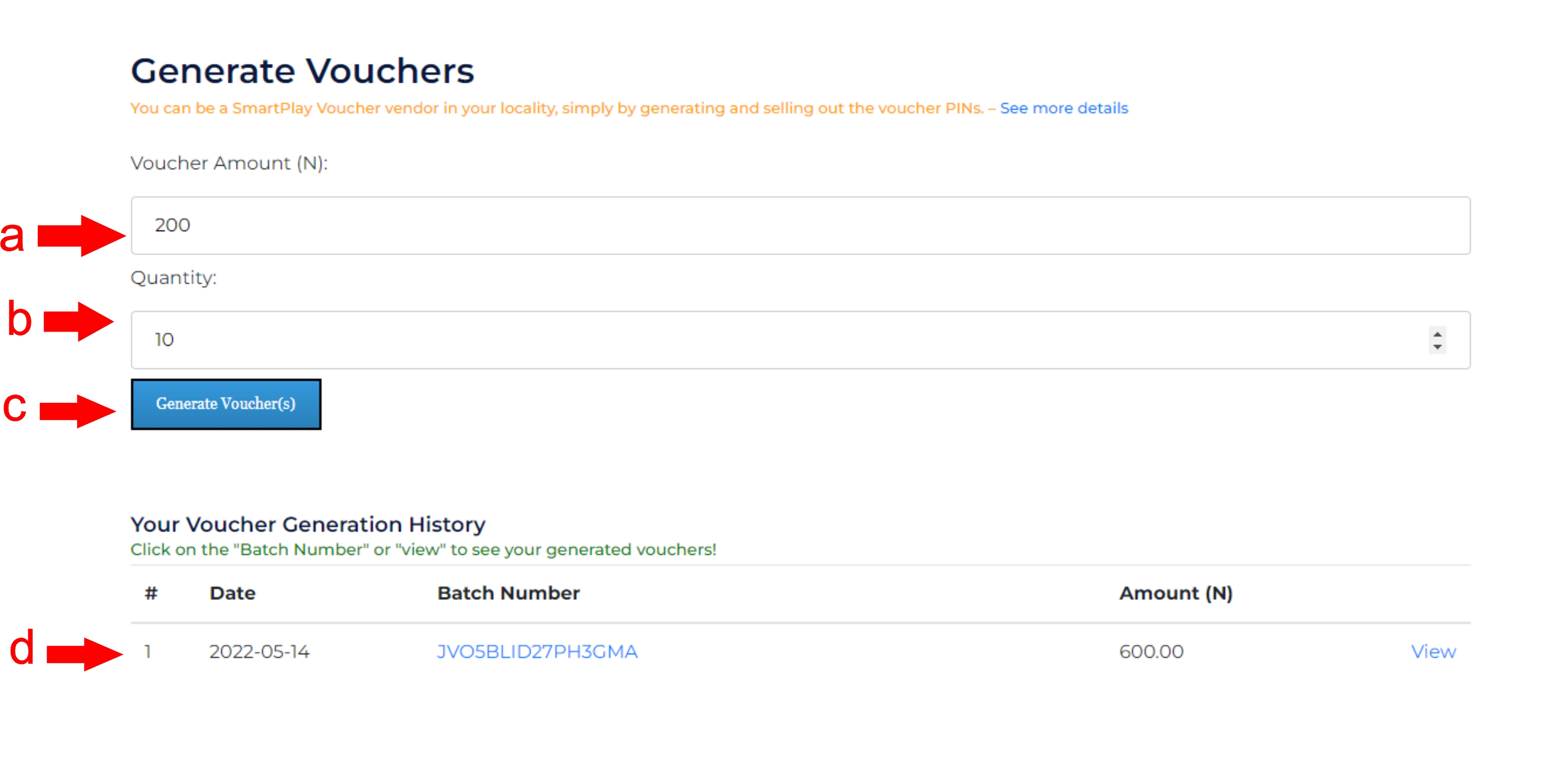Image resolution: width=1568 pixels, height=762 pixels.
Task: Open the See more details link
Action: pyautogui.click(x=1063, y=108)
